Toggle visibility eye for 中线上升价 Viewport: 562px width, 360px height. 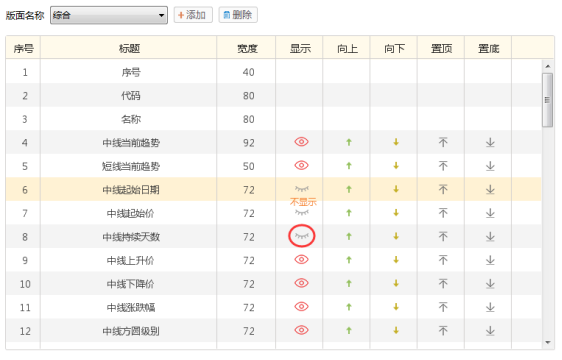click(x=301, y=260)
